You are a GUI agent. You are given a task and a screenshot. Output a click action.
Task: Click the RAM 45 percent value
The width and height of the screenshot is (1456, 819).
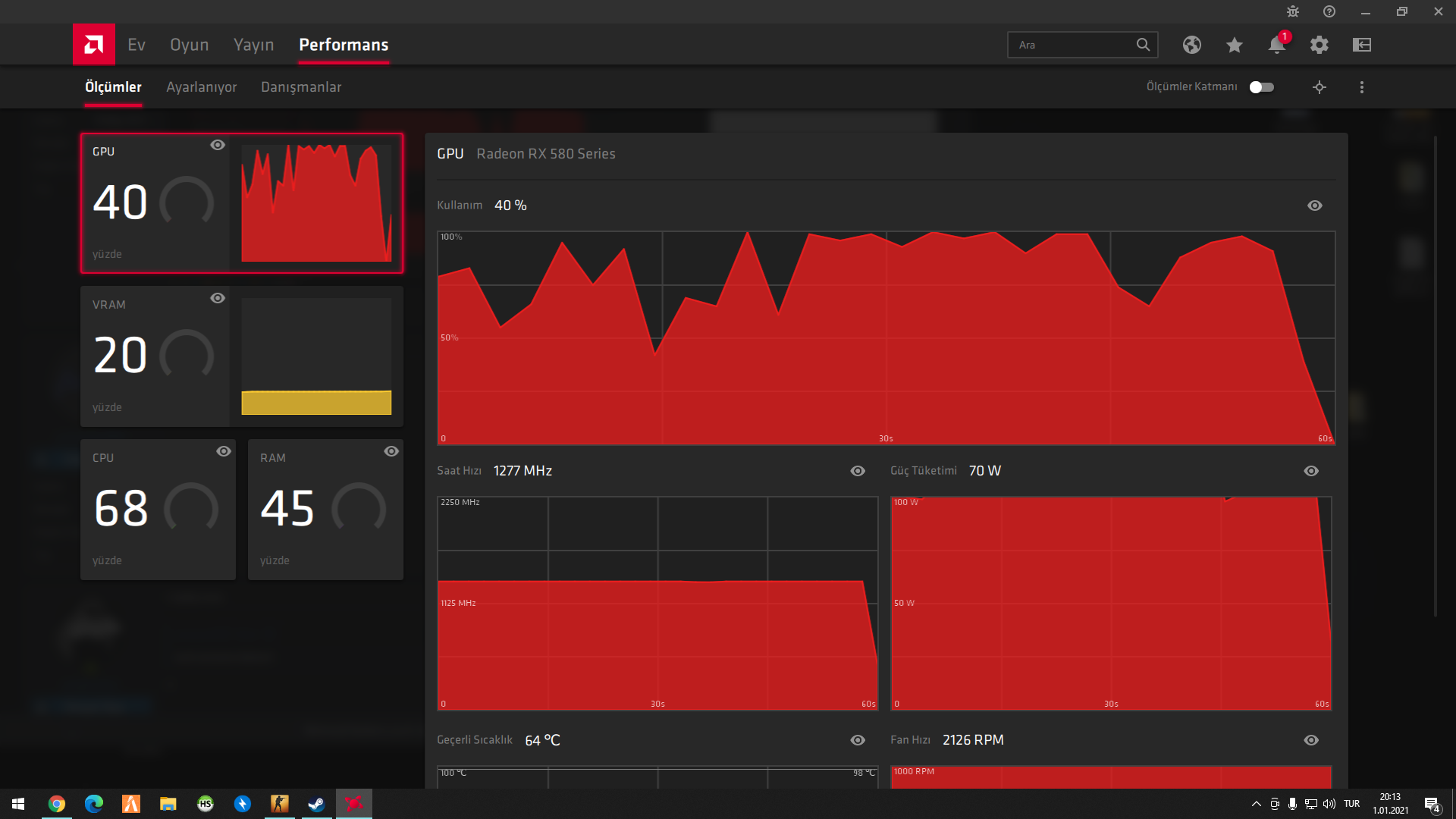pos(287,508)
